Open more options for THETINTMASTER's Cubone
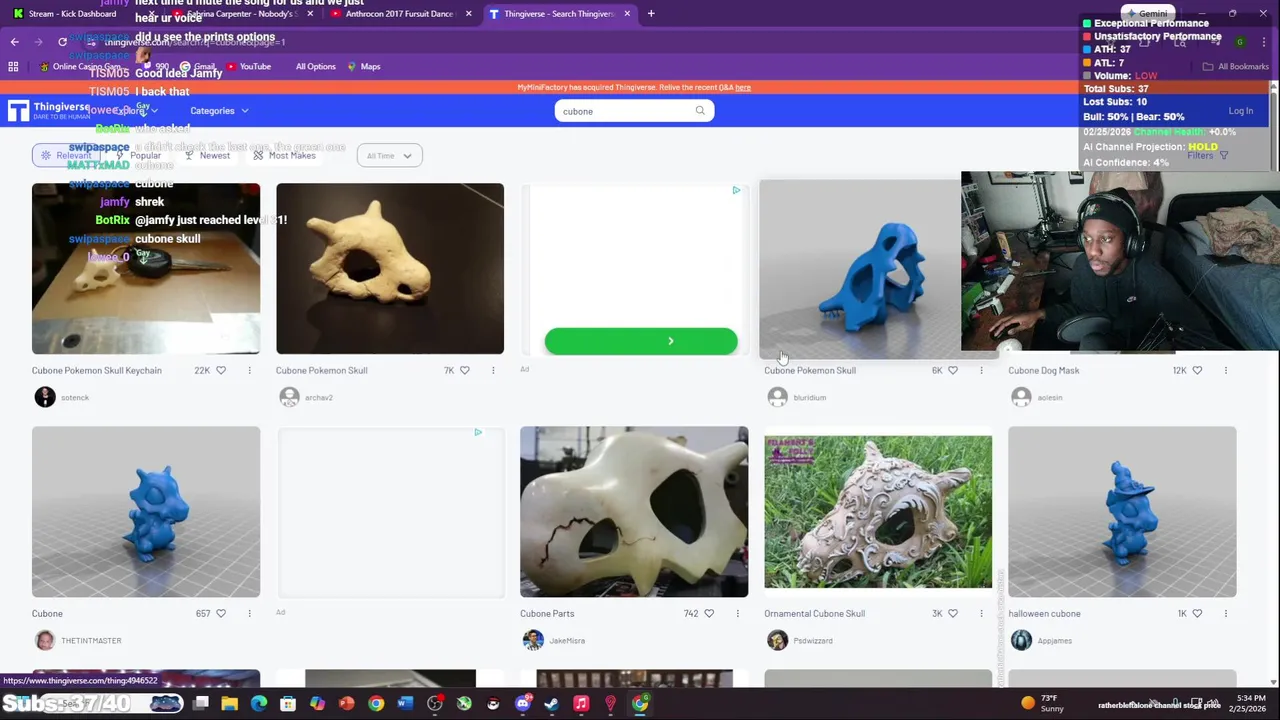 249,613
